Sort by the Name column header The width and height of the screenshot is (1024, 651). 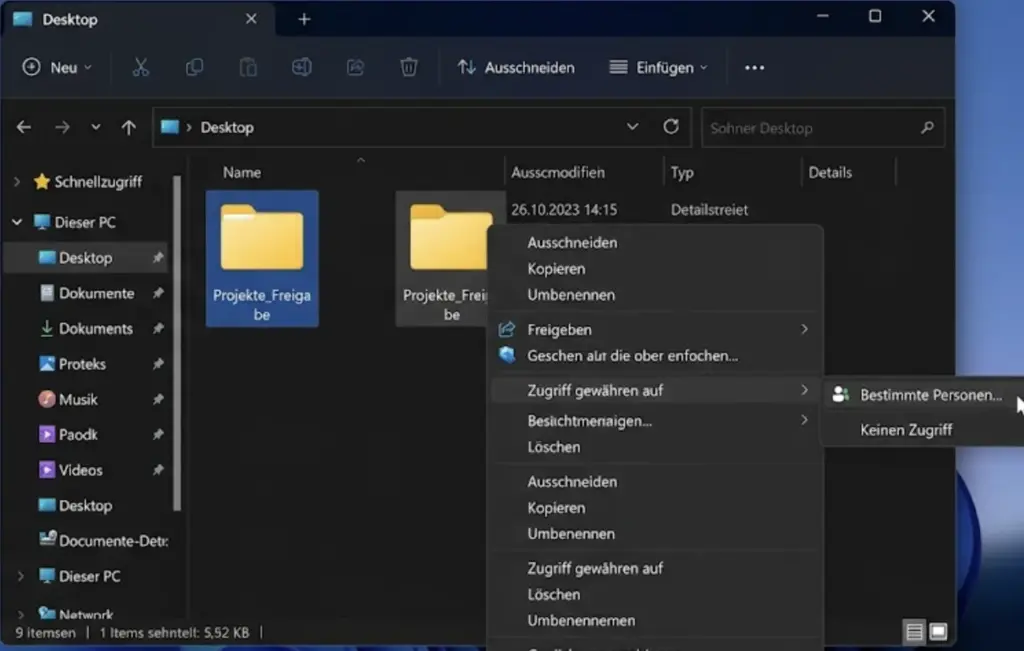[x=242, y=172]
